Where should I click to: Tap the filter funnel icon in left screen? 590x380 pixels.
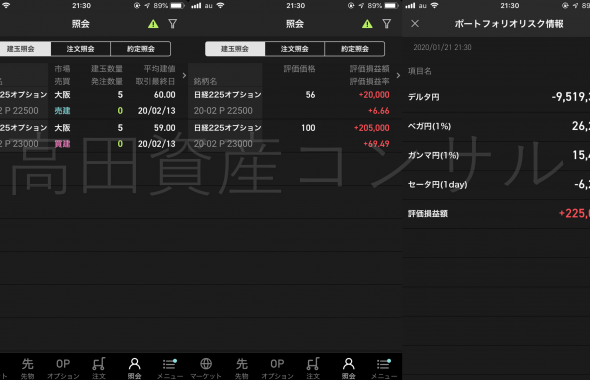pyautogui.click(x=172, y=24)
